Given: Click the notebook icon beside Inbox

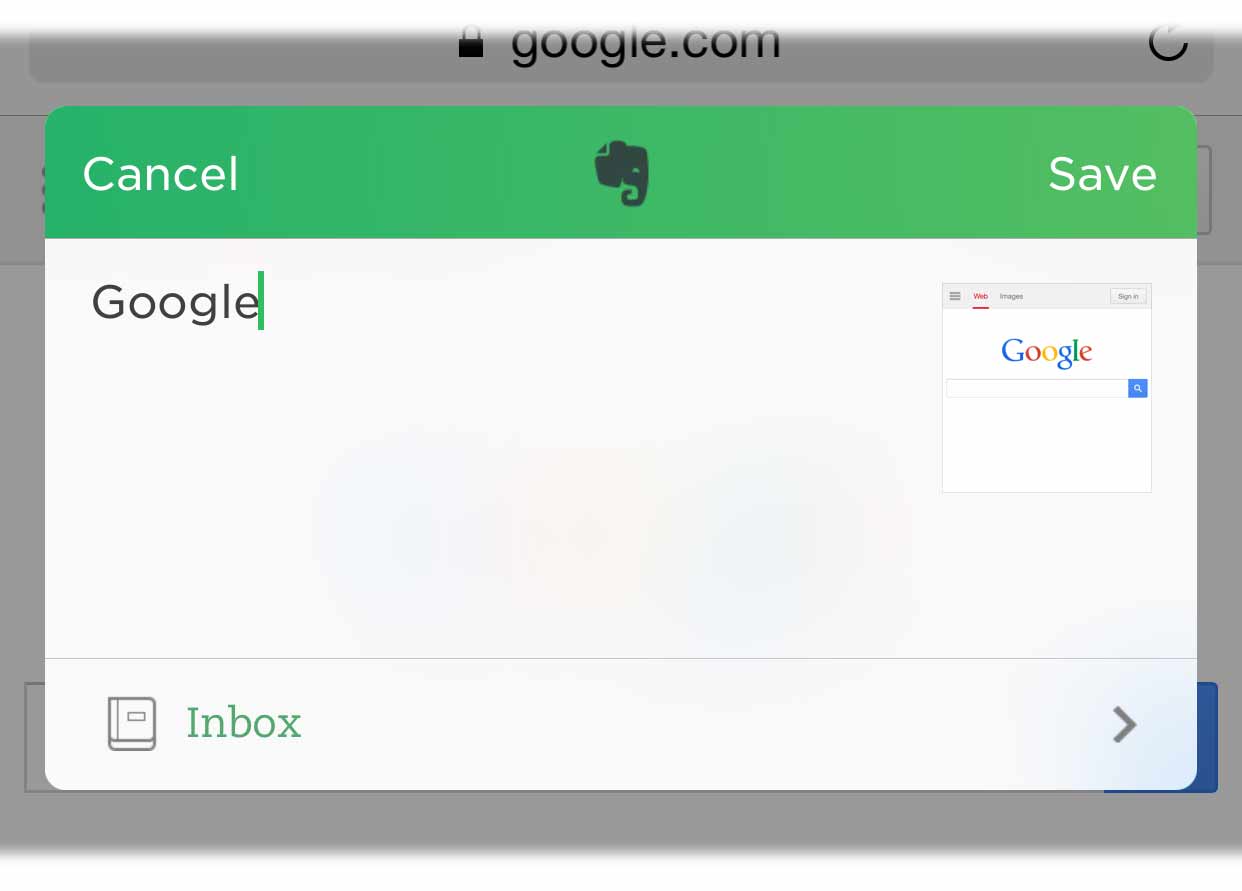Looking at the screenshot, I should tap(132, 724).
